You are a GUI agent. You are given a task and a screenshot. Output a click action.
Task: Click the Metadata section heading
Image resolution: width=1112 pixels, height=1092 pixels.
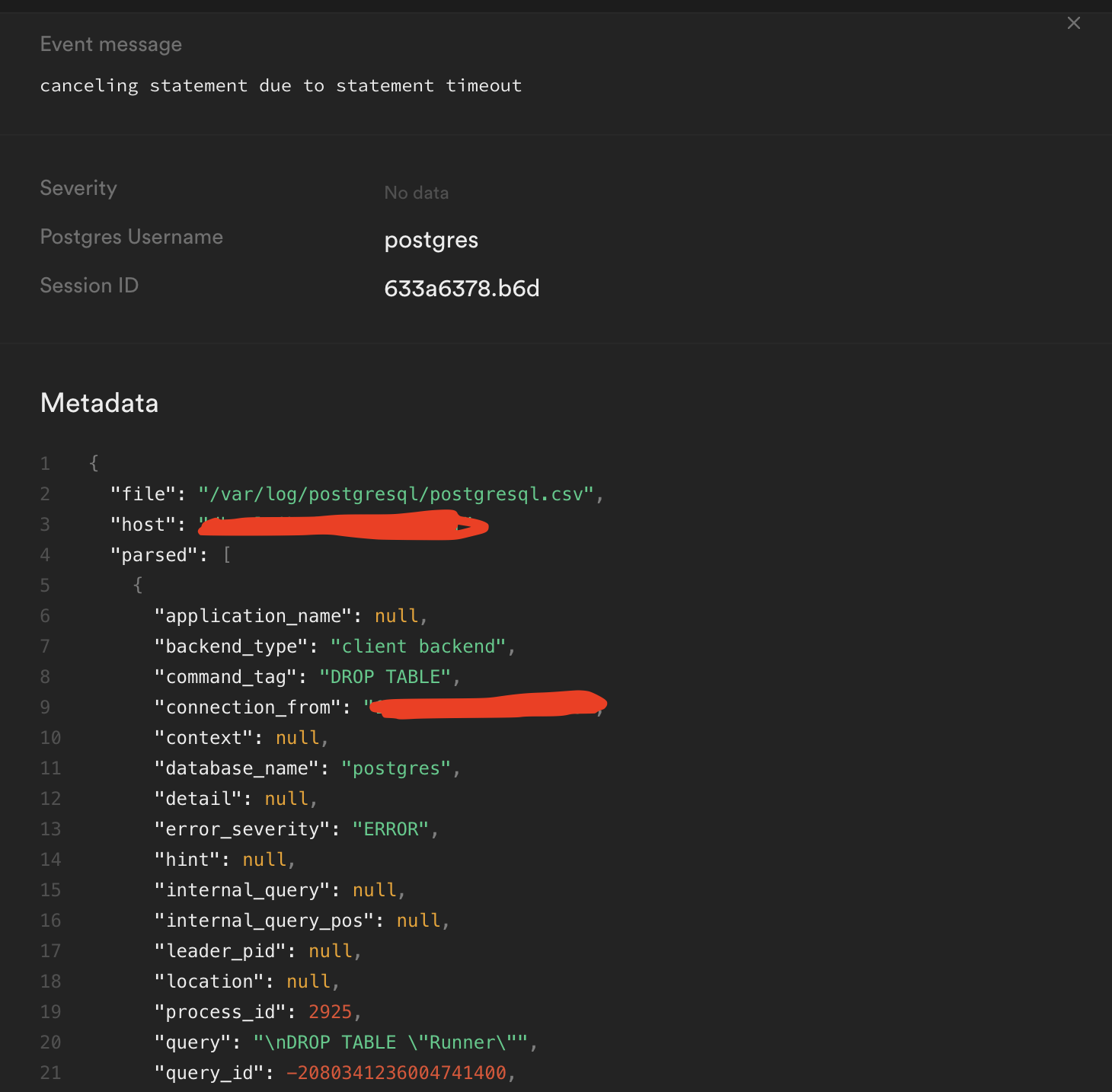pos(99,403)
